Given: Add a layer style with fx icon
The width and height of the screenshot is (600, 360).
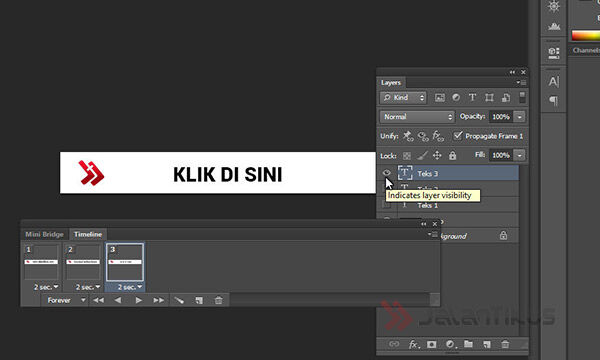Looking at the screenshot, I should click(414, 344).
